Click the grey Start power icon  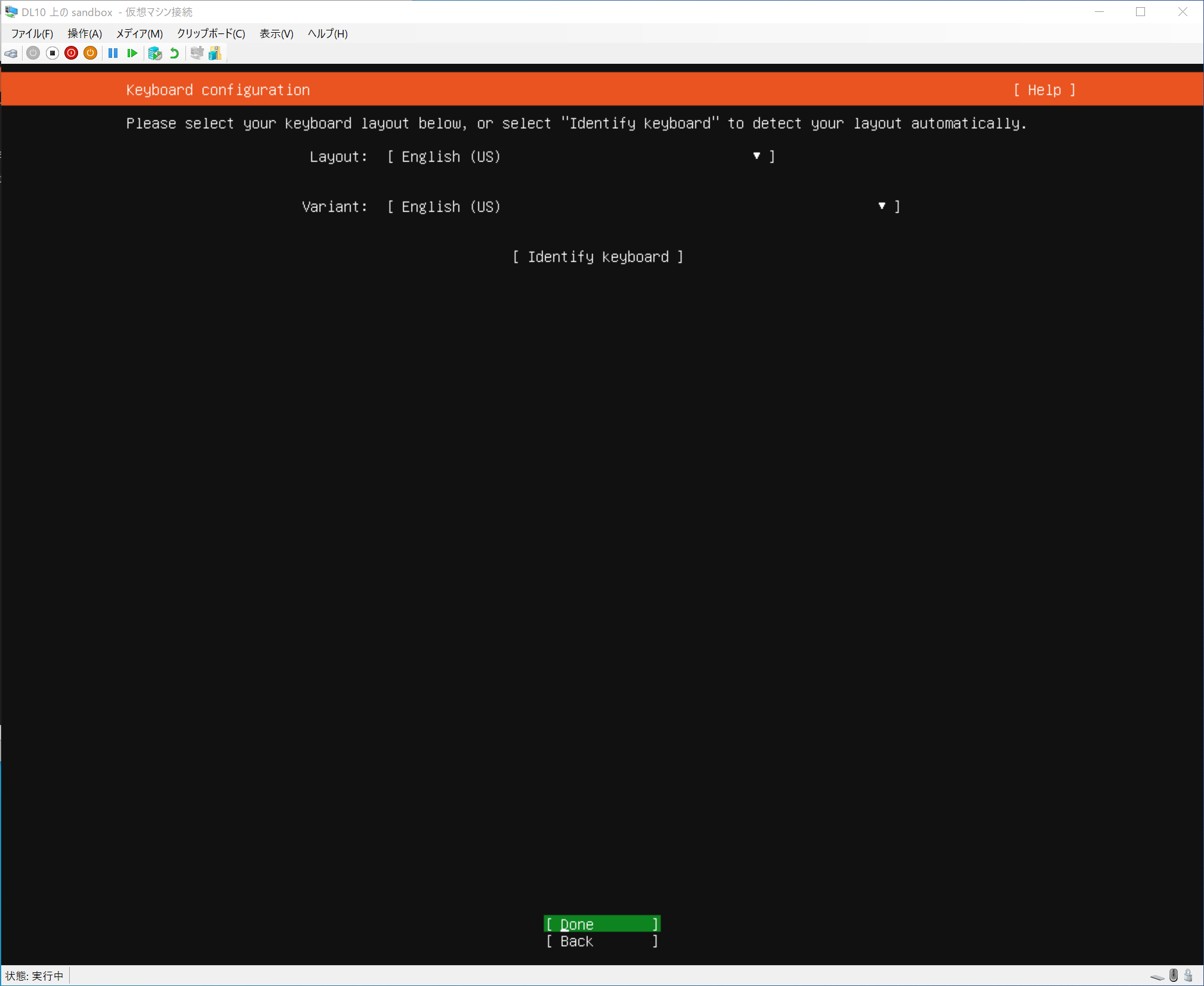(x=33, y=54)
